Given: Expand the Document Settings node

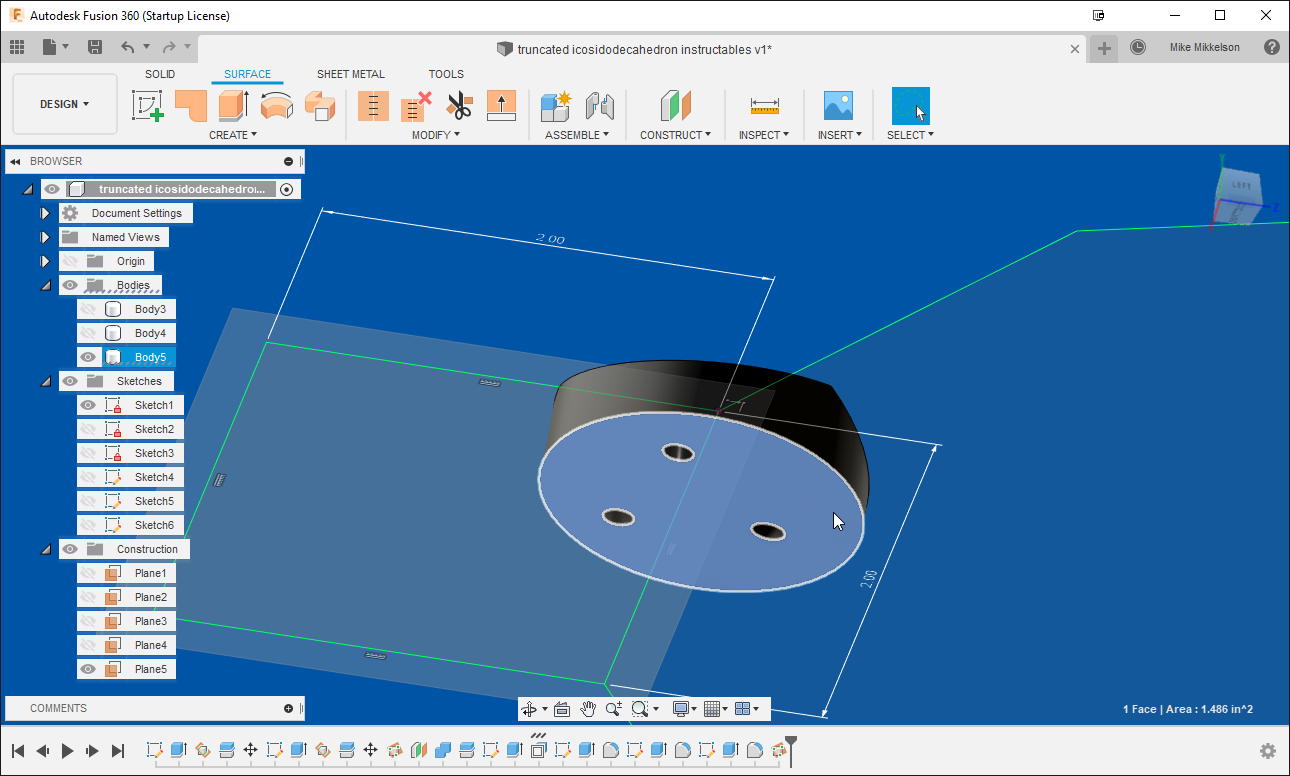Looking at the screenshot, I should tap(45, 212).
